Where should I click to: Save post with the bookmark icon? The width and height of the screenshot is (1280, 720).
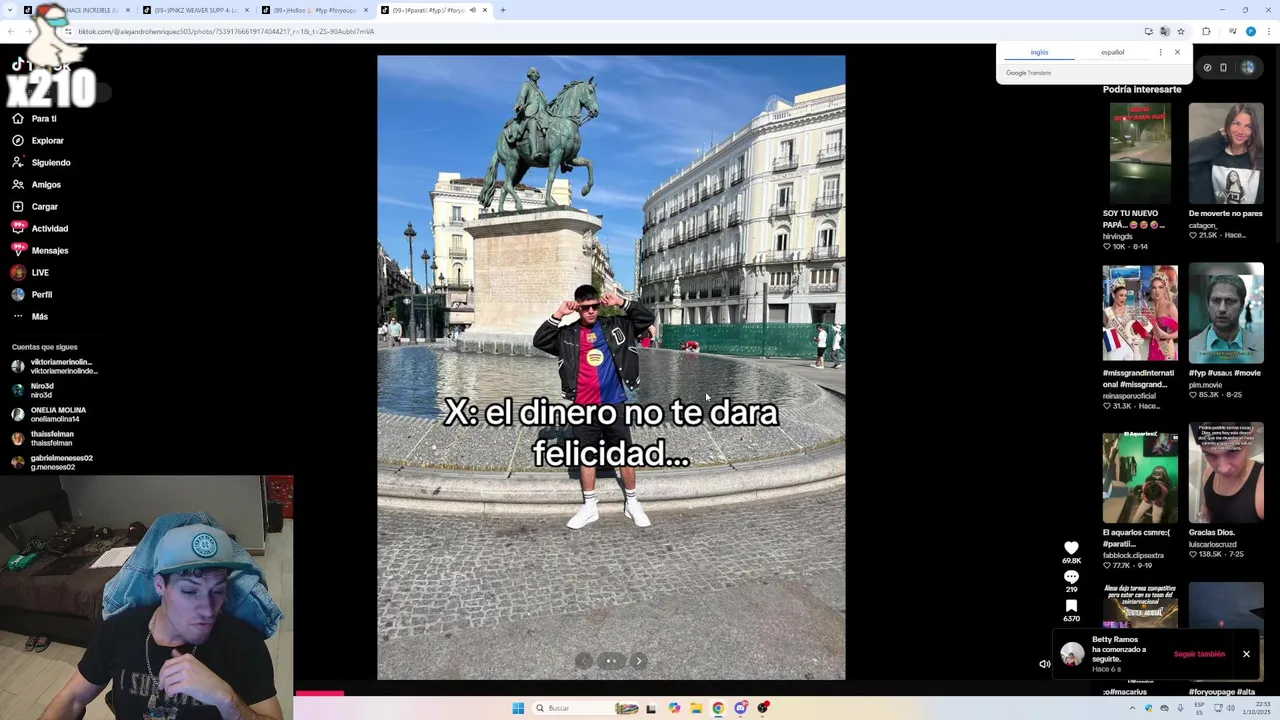point(1071,606)
